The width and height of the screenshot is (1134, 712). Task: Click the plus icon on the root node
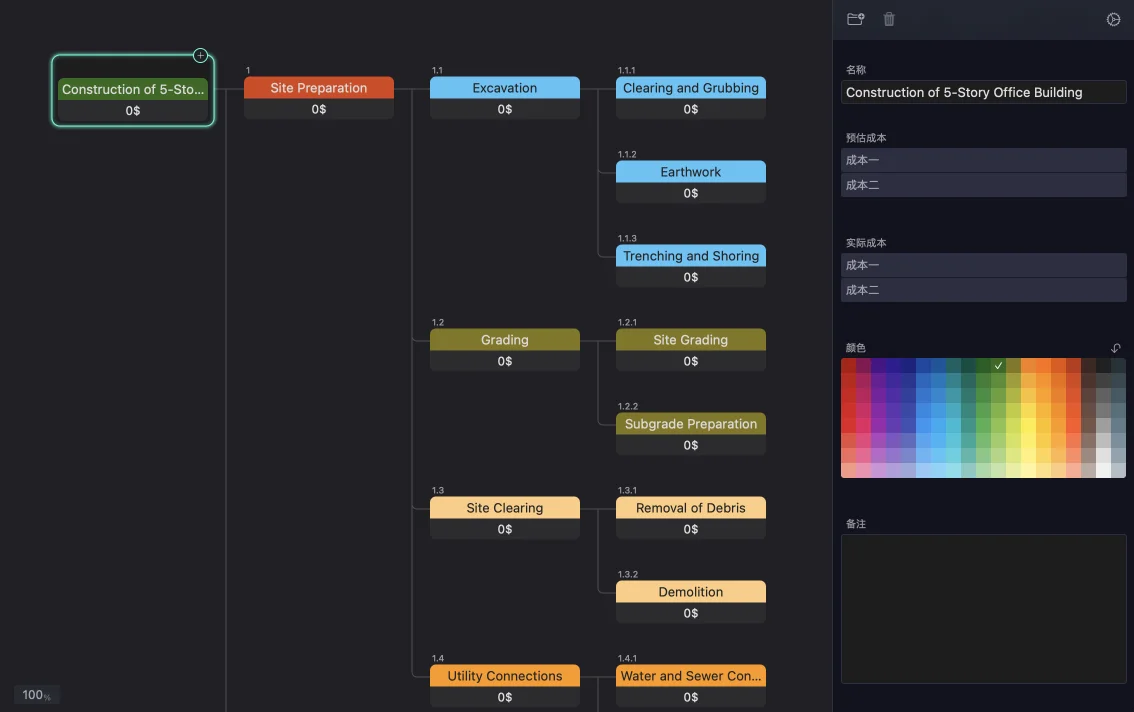(200, 56)
